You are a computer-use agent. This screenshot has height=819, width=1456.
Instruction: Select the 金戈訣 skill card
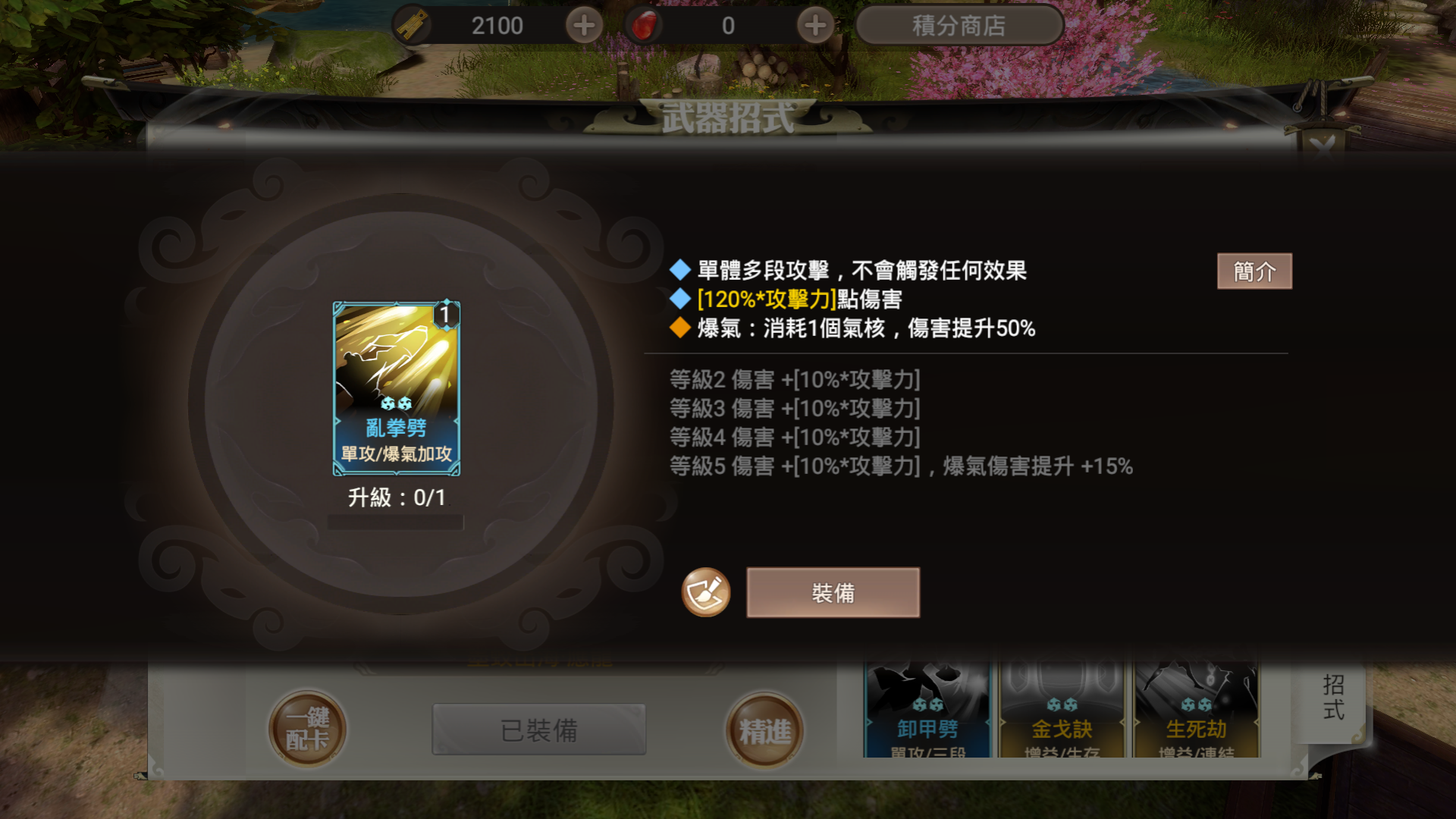pyautogui.click(x=1061, y=709)
